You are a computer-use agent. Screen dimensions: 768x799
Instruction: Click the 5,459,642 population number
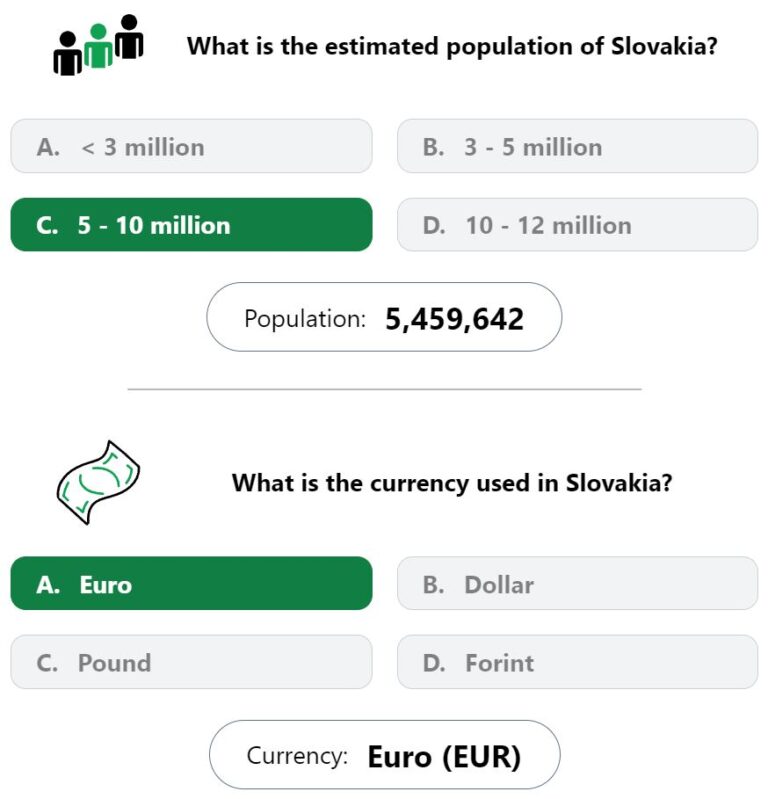click(x=454, y=319)
